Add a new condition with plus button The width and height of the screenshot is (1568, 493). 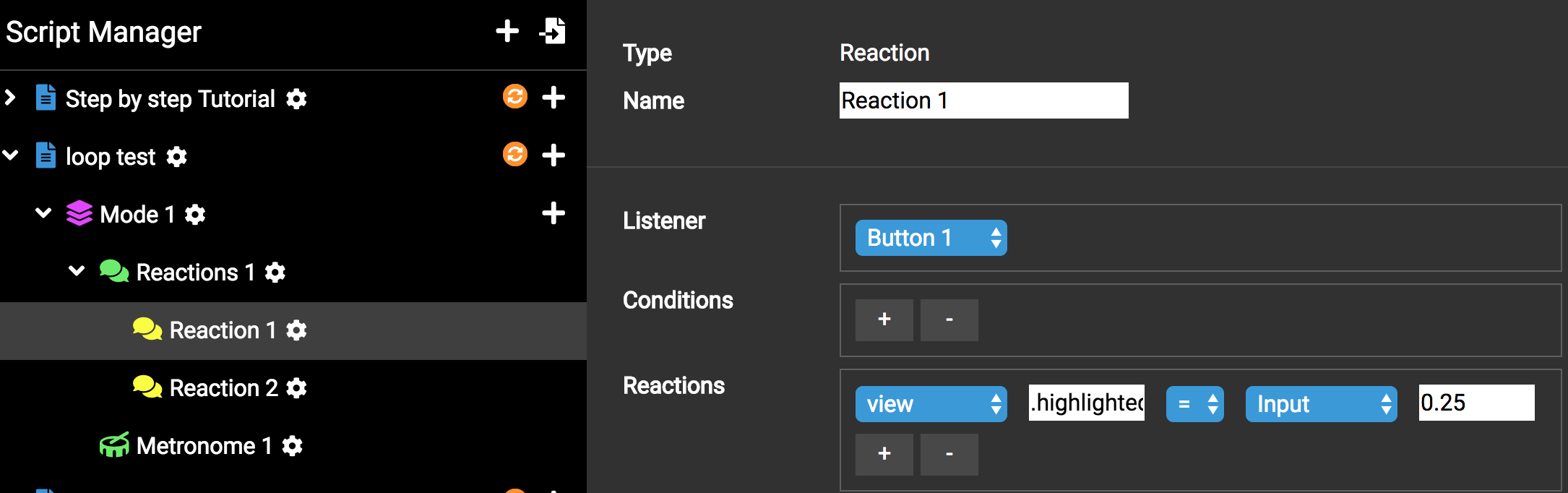click(x=884, y=320)
